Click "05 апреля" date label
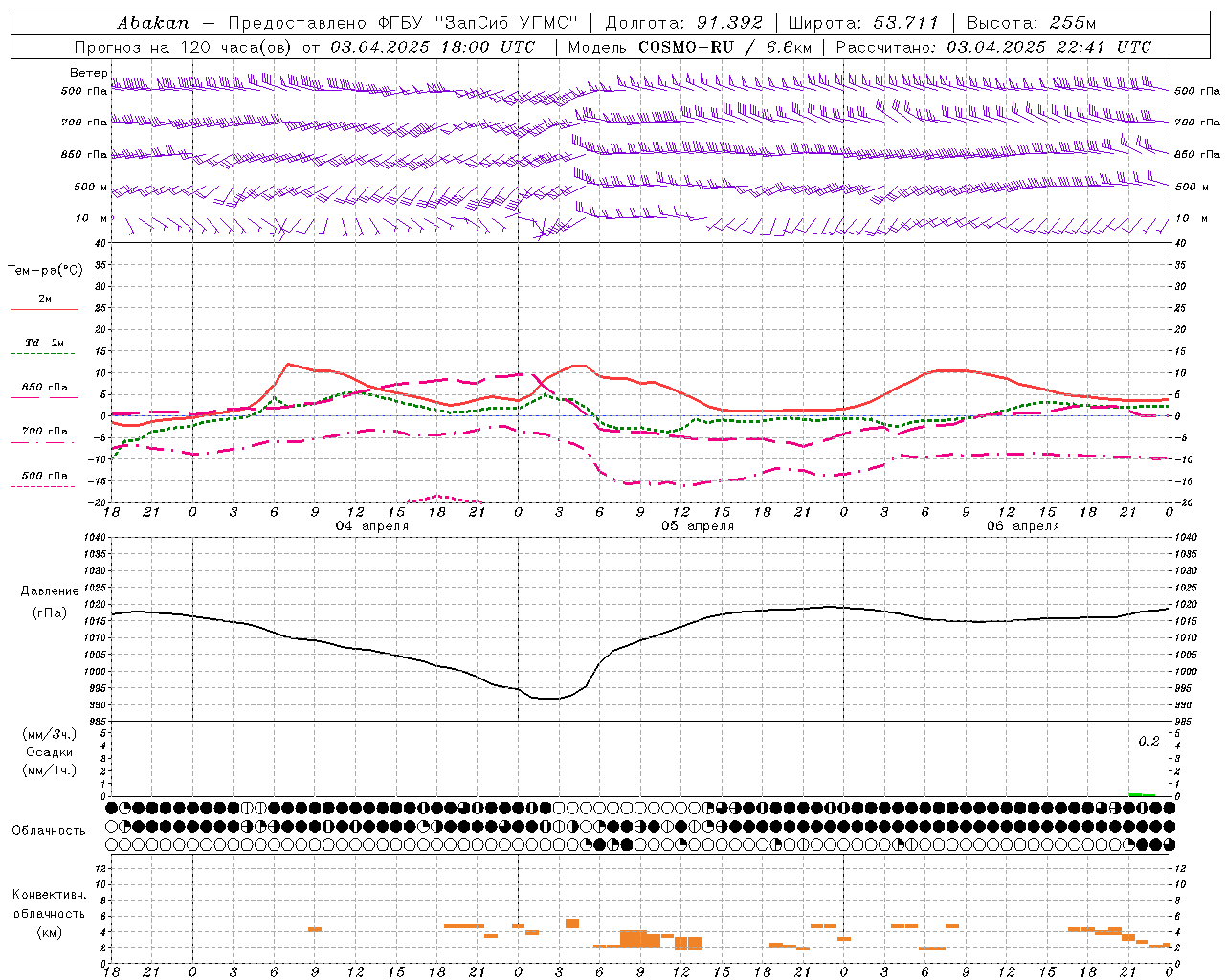 pyautogui.click(x=698, y=526)
